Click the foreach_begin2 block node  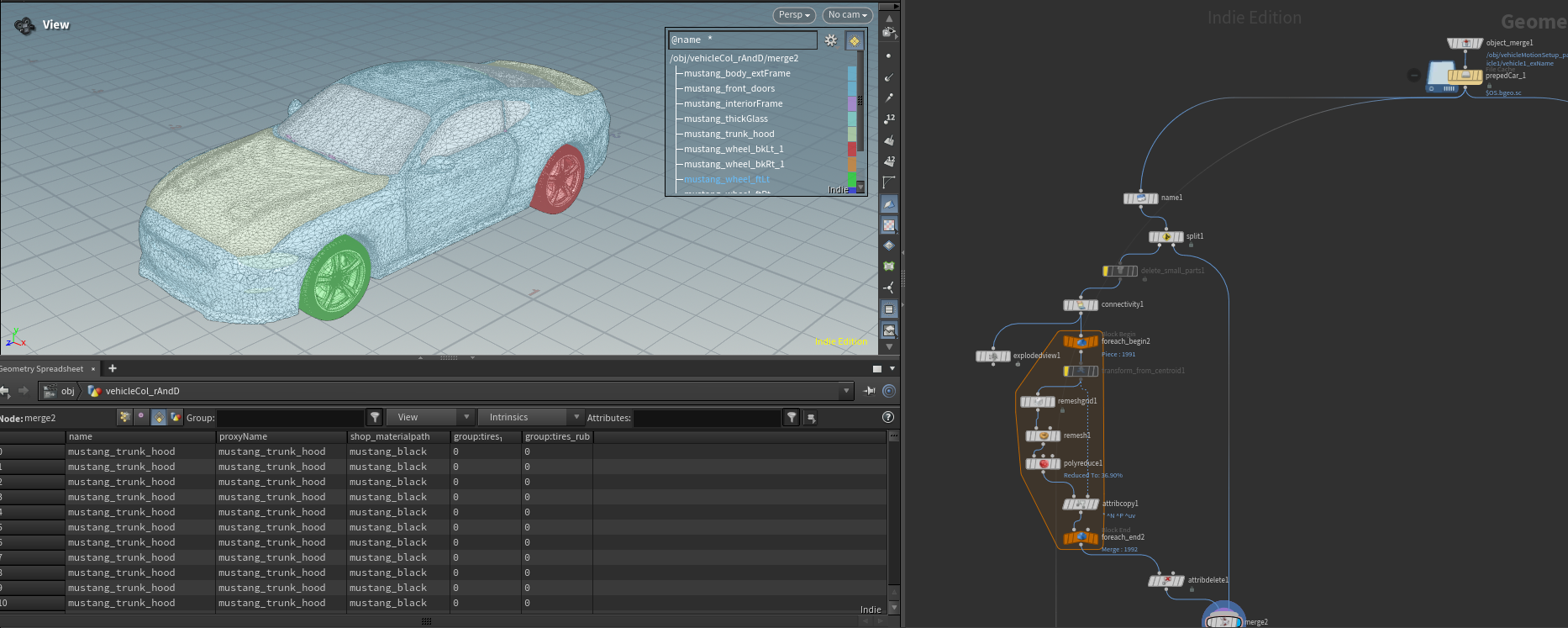point(1081,341)
